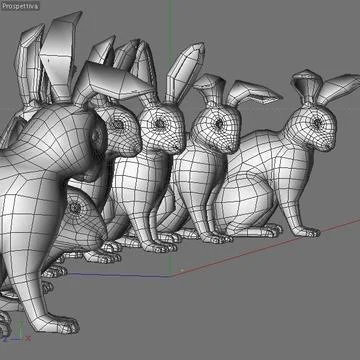Click the world origin where the axes meet
Image resolution: width=360 pixels, height=360 pixels.
pyautogui.click(x=171, y=276)
